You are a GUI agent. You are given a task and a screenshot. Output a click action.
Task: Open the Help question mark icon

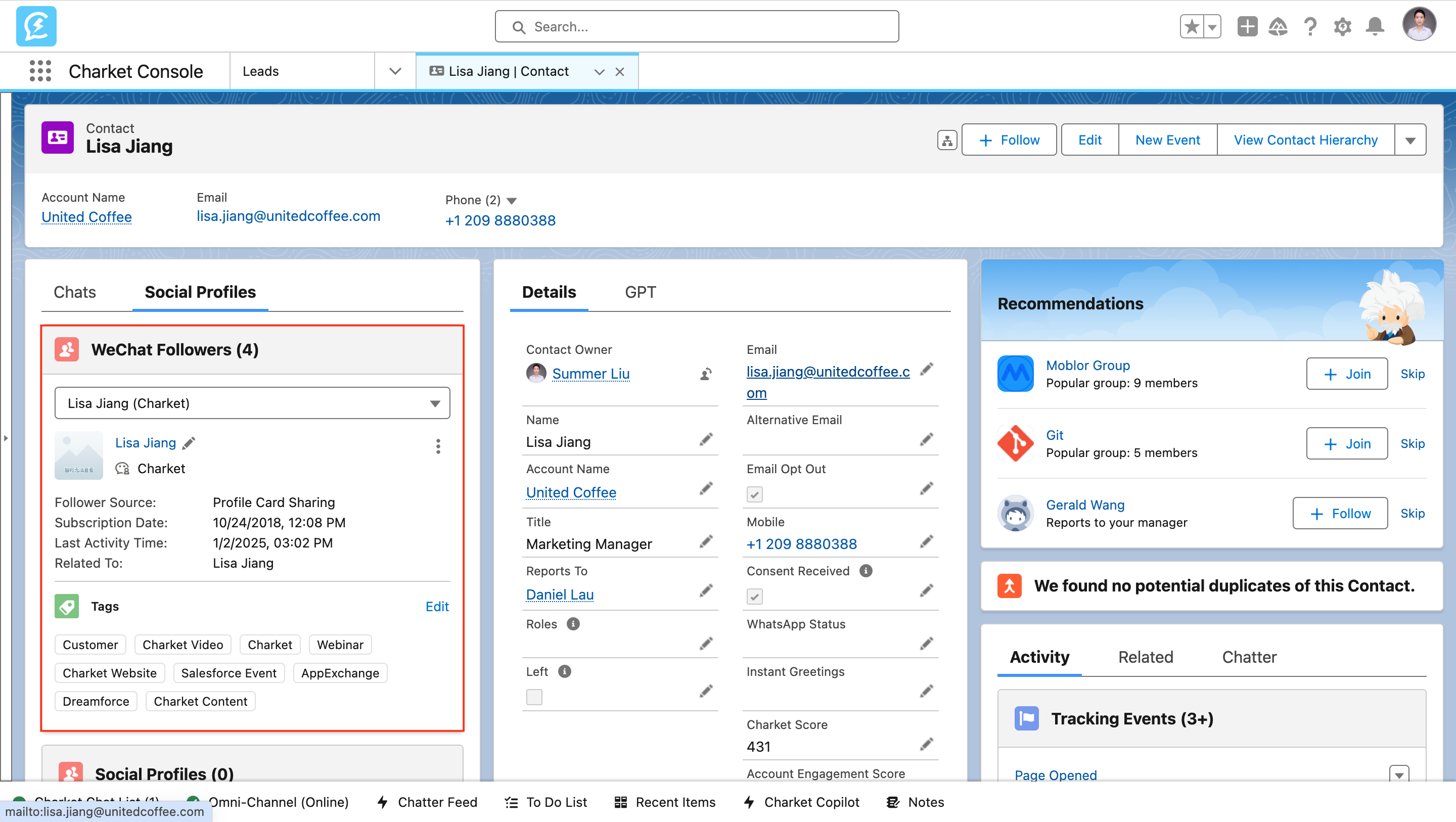pos(1310,27)
